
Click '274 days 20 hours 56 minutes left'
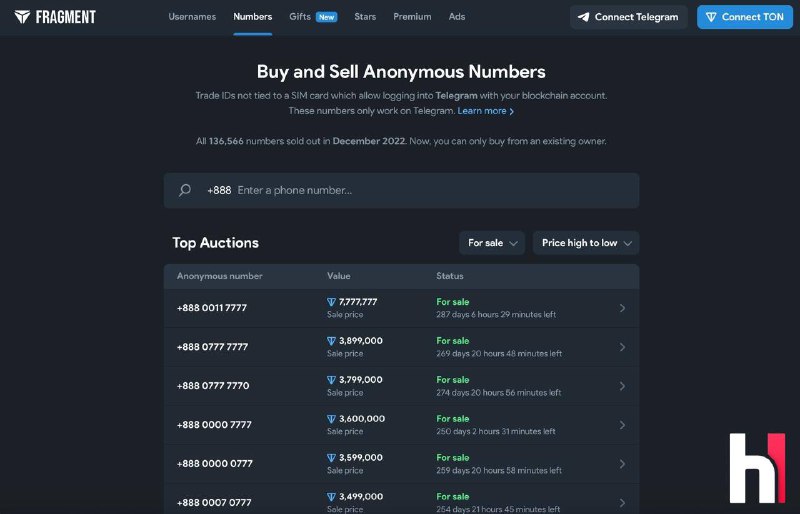pyautogui.click(x=498, y=393)
